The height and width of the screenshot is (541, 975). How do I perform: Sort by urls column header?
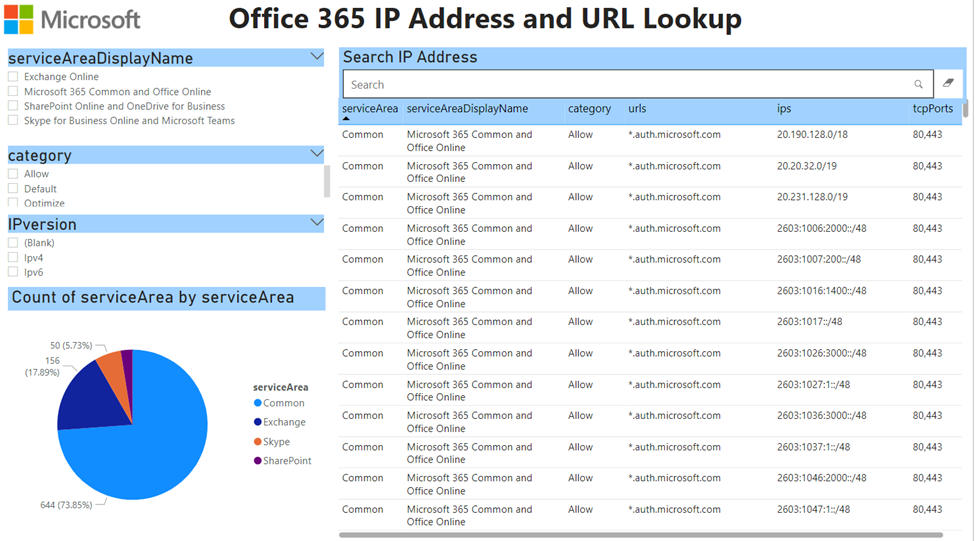637,108
